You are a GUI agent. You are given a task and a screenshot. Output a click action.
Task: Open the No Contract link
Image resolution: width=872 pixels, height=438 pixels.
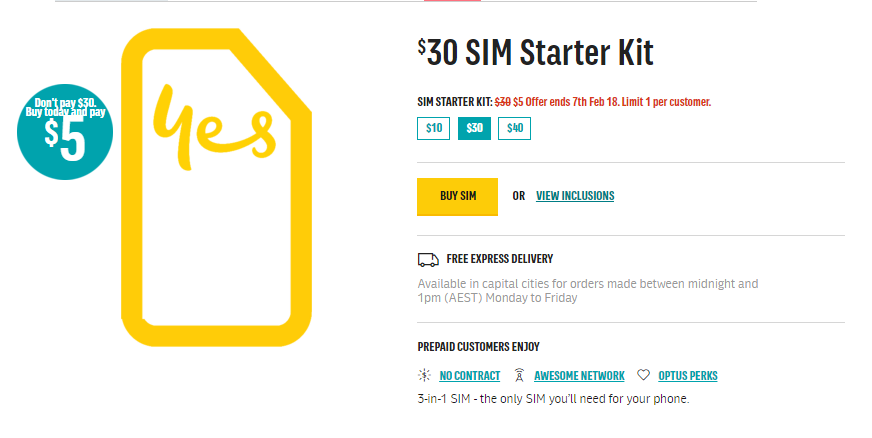tap(469, 376)
